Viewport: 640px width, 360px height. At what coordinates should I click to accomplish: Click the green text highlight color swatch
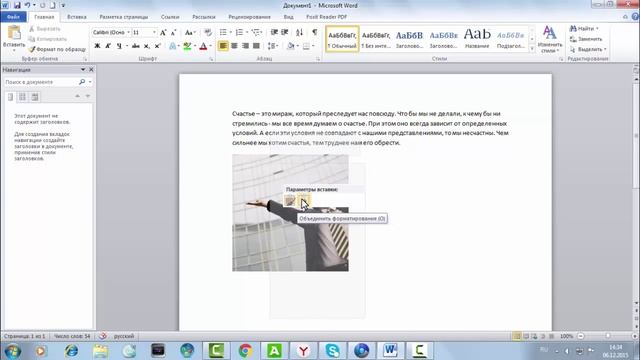coord(187,46)
